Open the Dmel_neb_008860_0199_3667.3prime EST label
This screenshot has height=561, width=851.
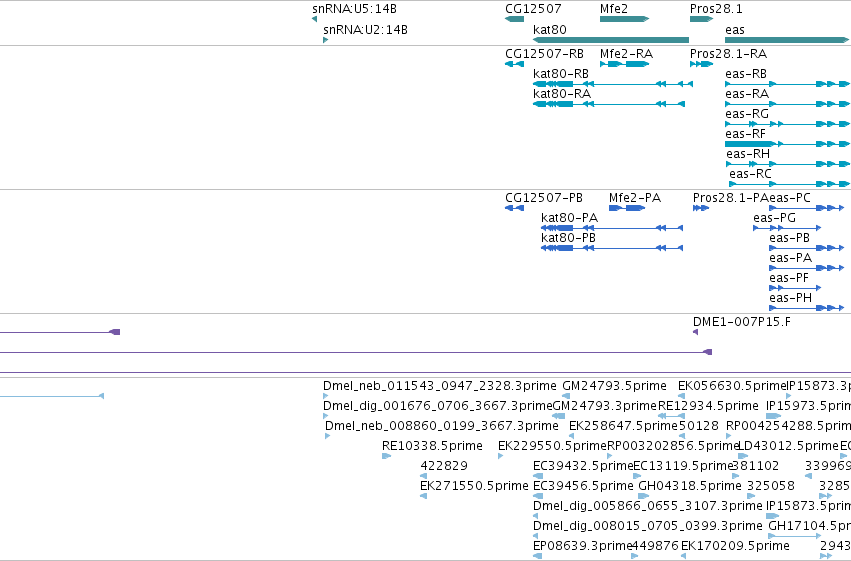tap(441, 426)
